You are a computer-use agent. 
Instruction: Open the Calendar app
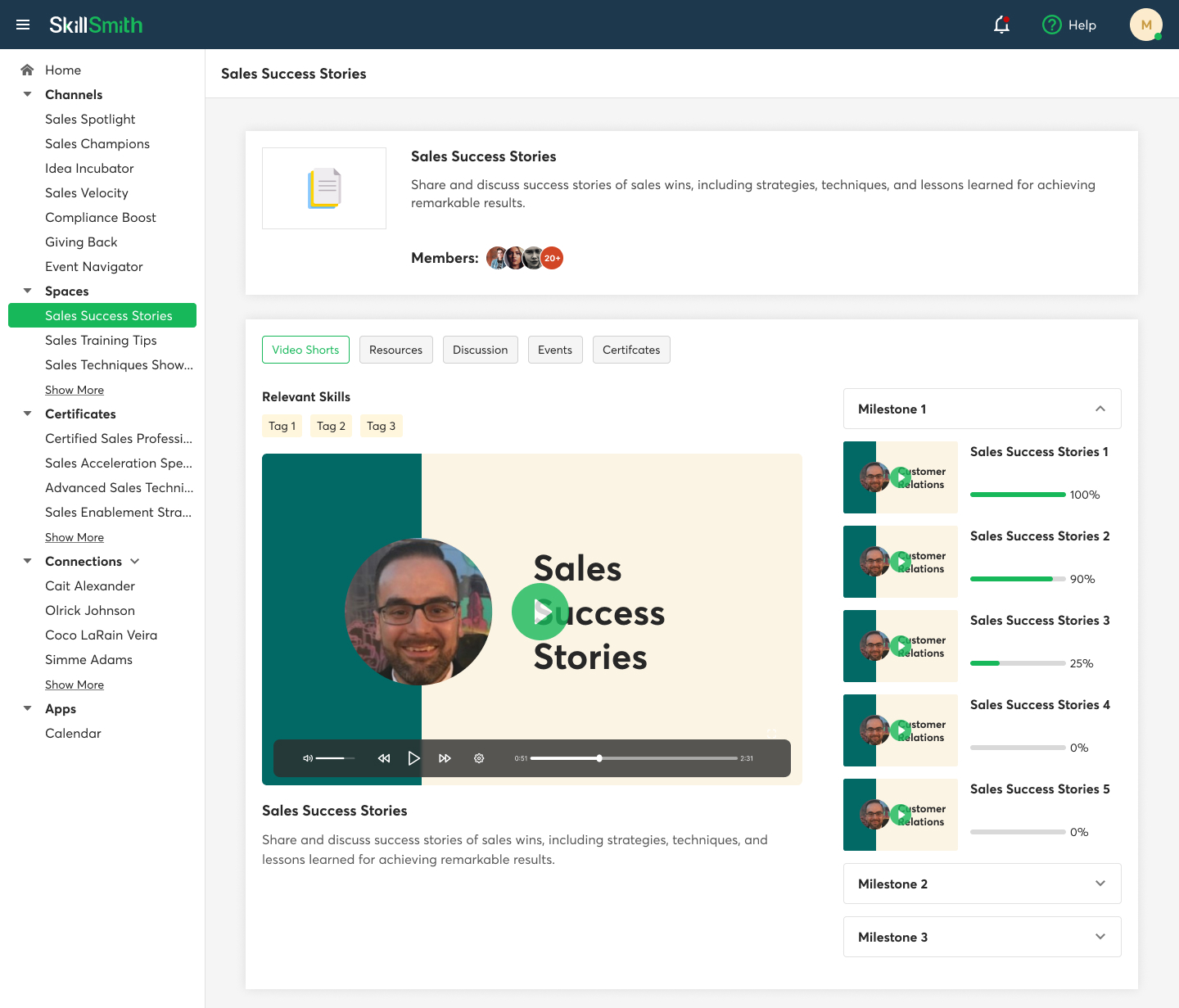(73, 733)
